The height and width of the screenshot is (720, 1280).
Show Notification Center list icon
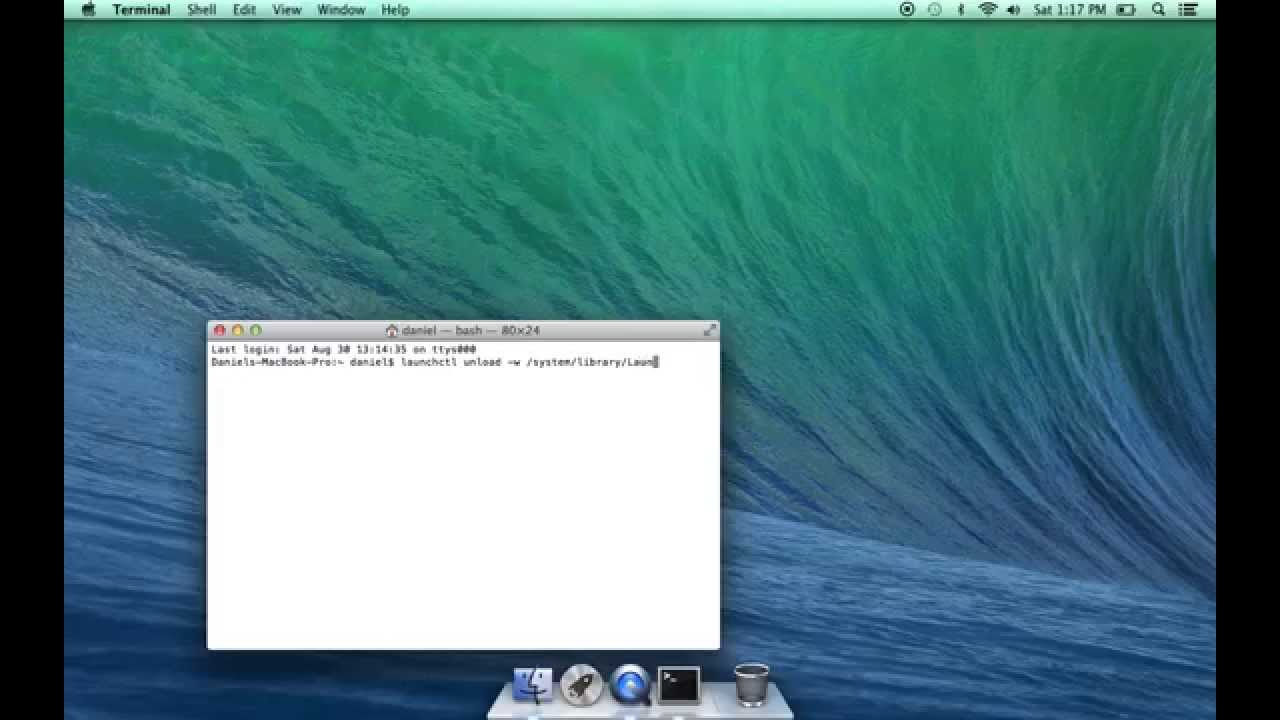pos(1188,10)
